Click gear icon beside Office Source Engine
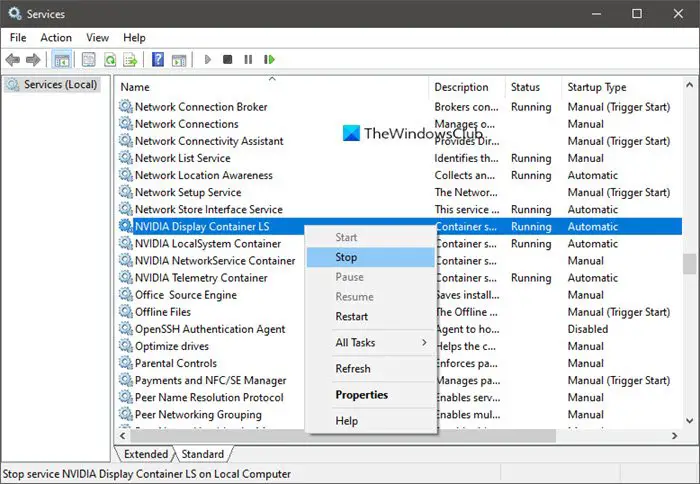 coord(125,294)
